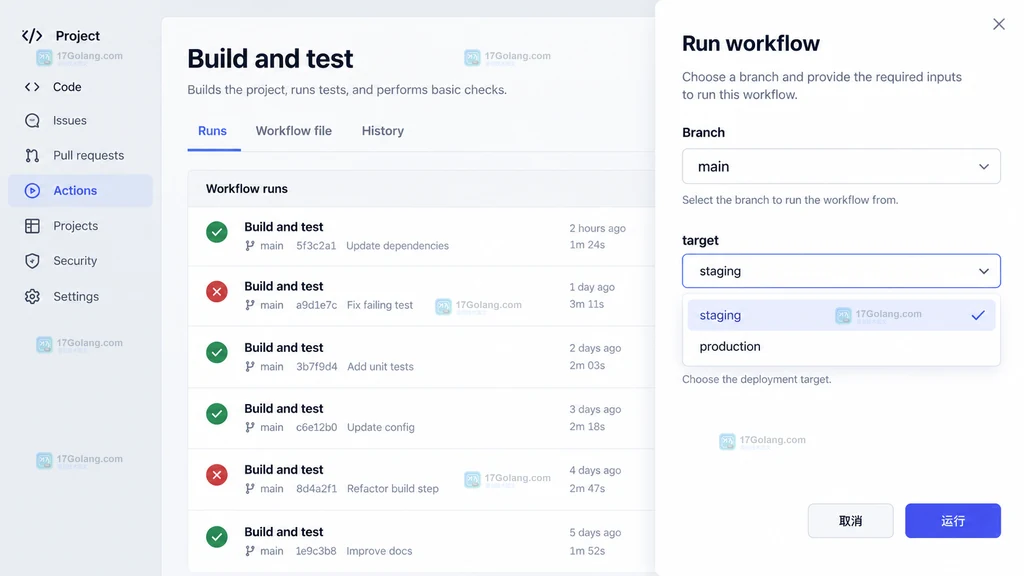Select the production deployment target
This screenshot has height=576, width=1024.
(x=841, y=346)
